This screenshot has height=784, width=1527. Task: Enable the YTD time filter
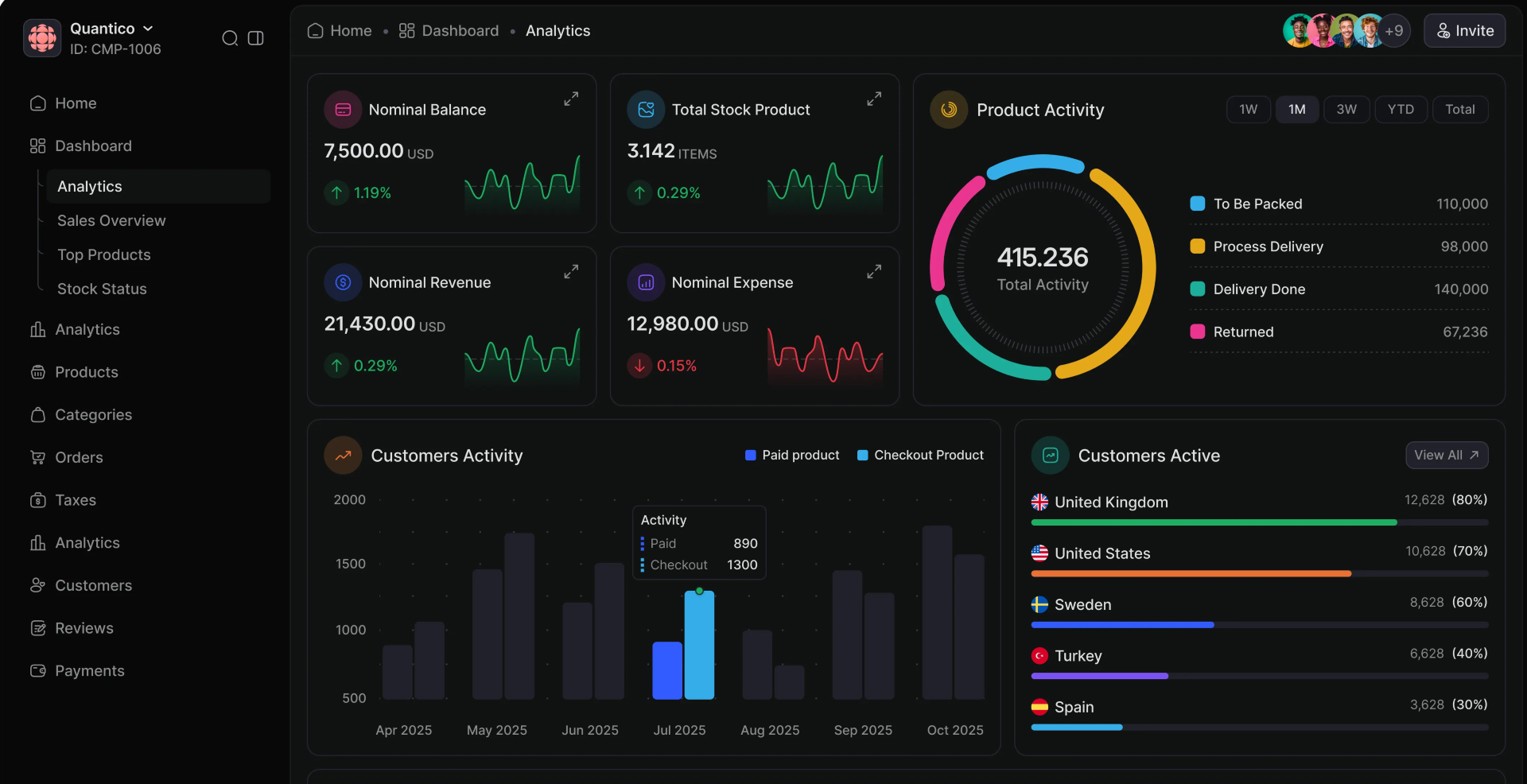point(1401,109)
